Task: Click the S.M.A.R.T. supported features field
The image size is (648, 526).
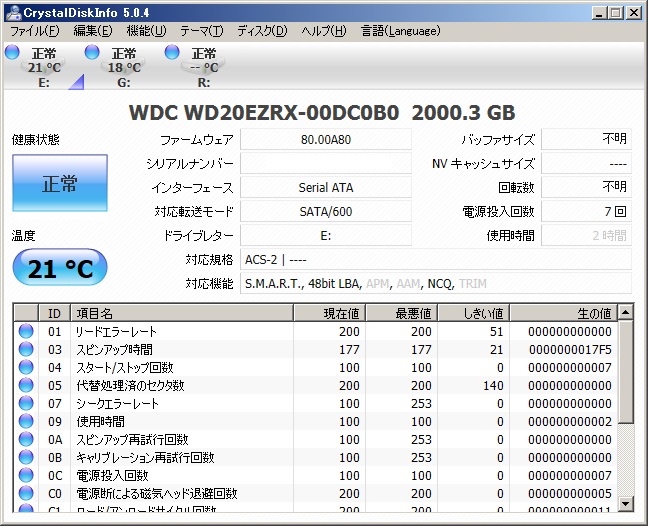Action: coord(436,283)
